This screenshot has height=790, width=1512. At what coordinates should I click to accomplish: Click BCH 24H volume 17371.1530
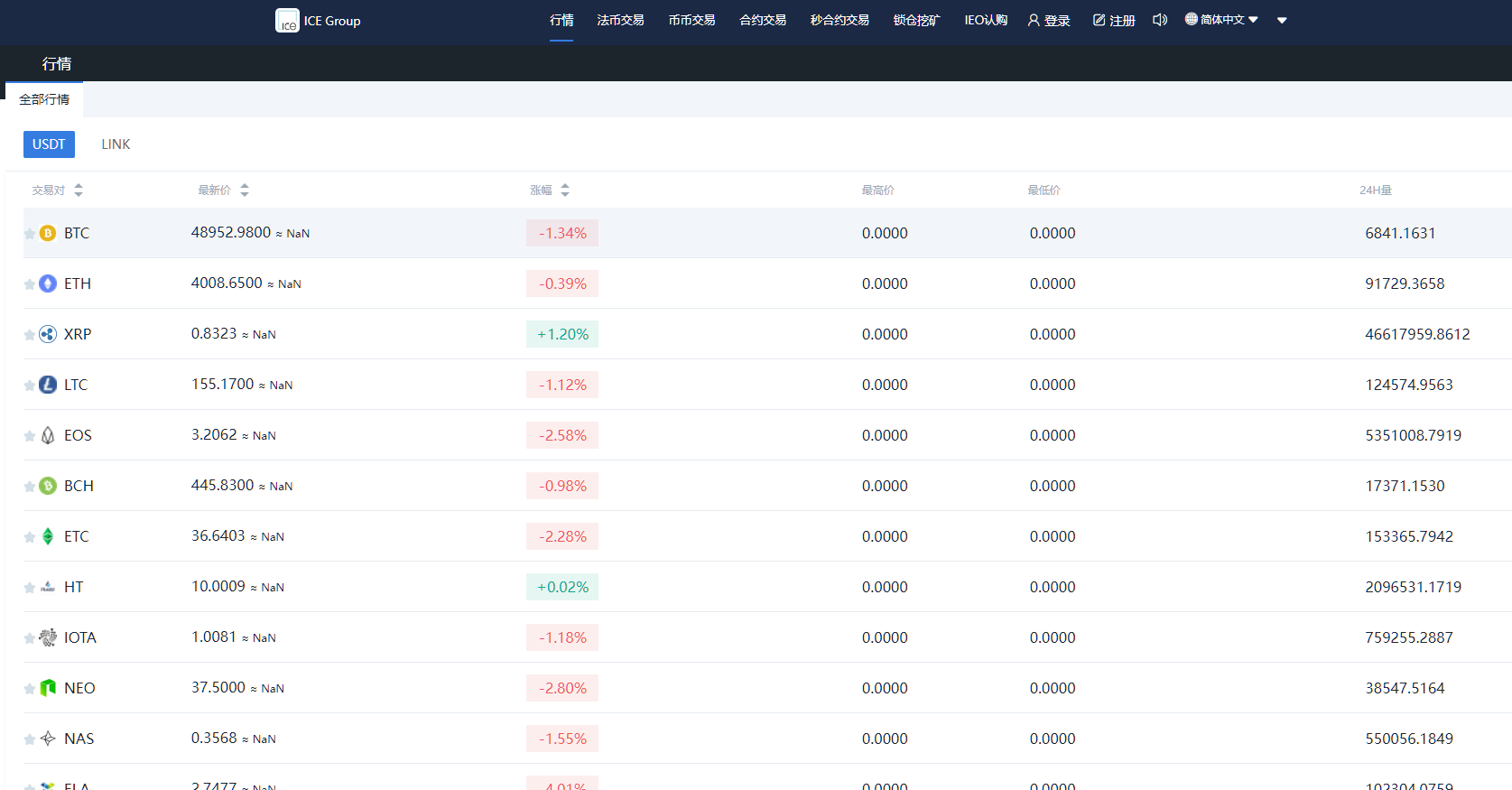tap(1405, 486)
